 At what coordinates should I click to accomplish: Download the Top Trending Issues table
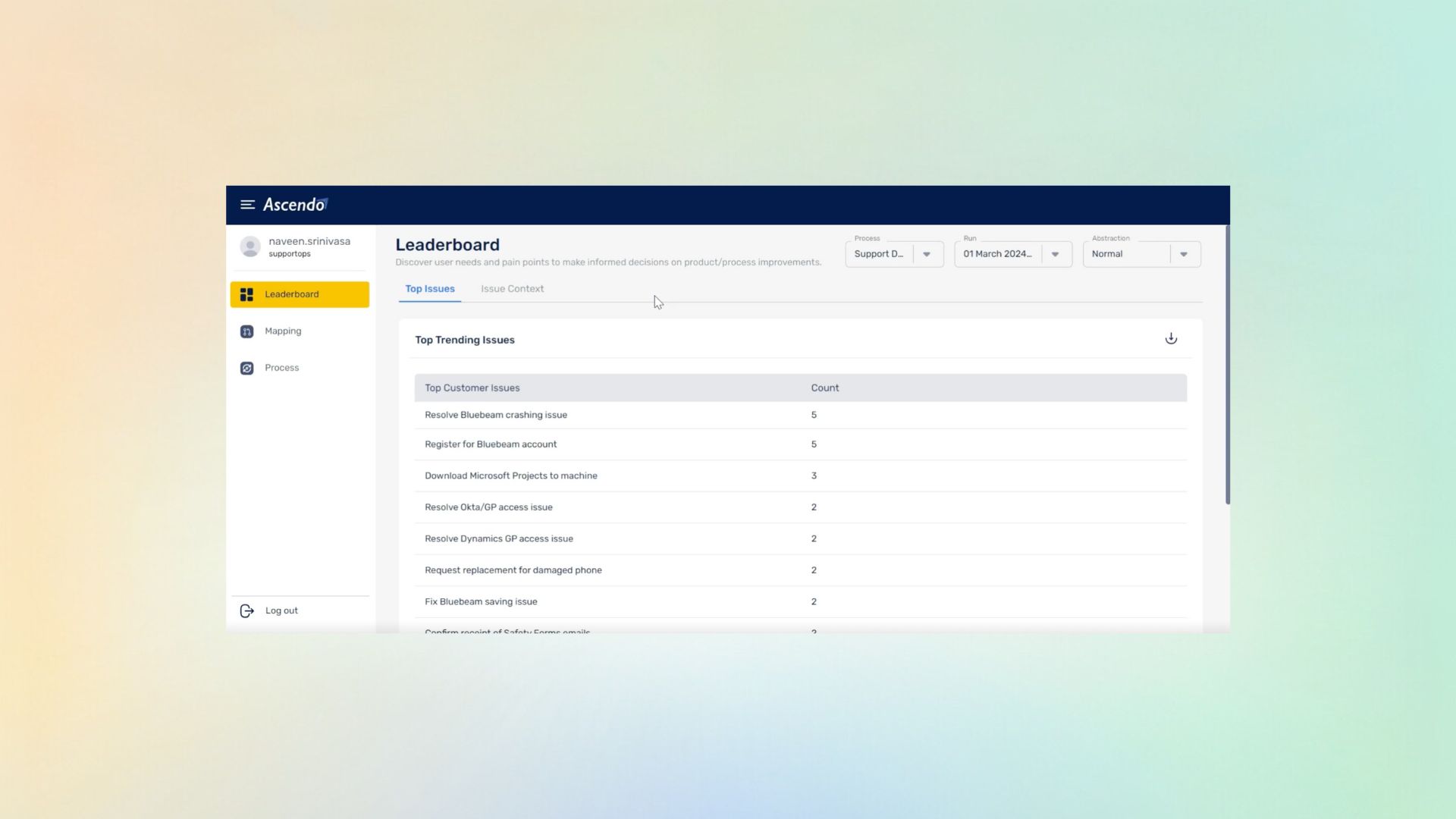[1171, 339]
